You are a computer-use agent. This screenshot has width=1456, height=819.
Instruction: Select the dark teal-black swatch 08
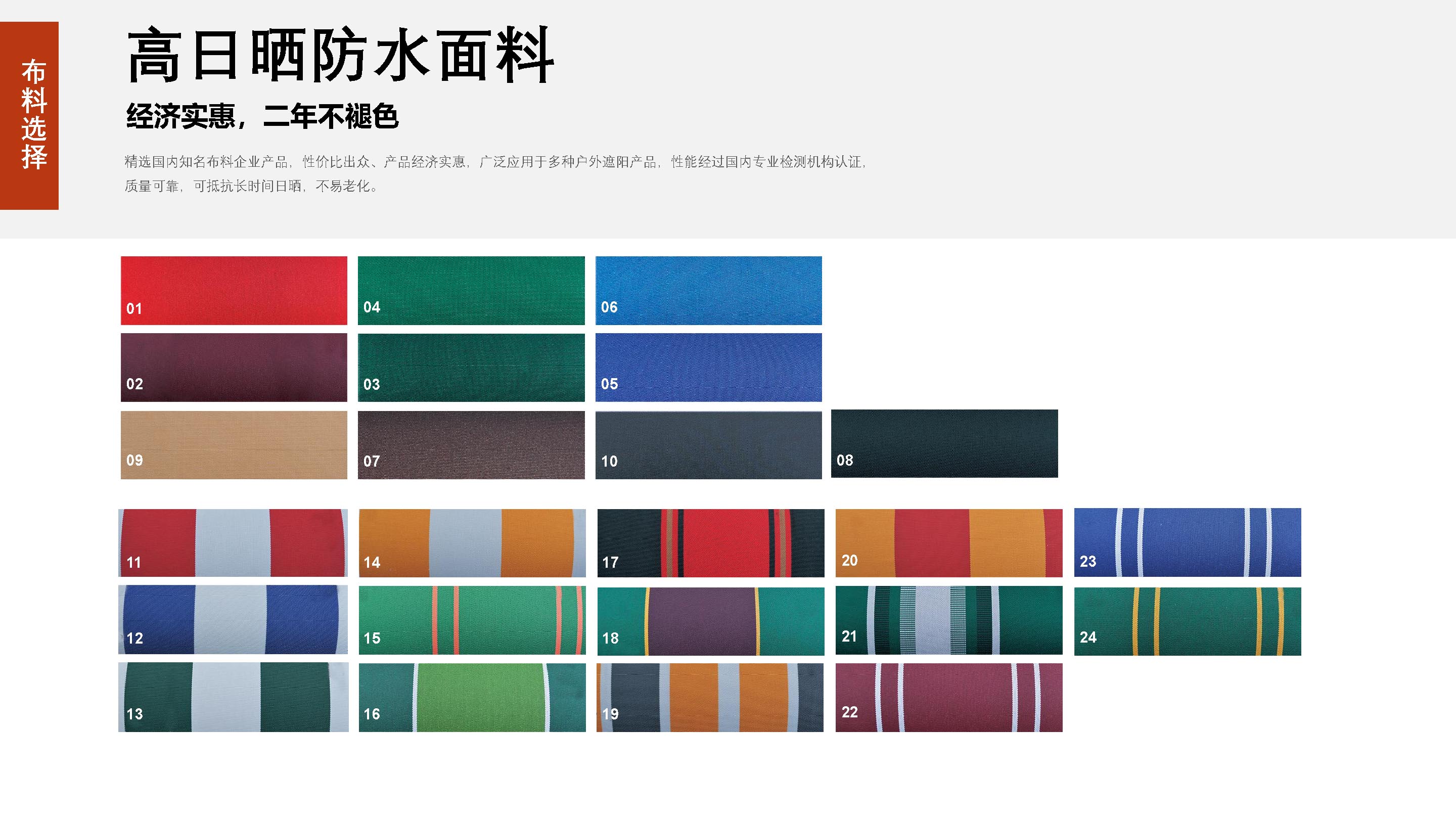point(944,444)
